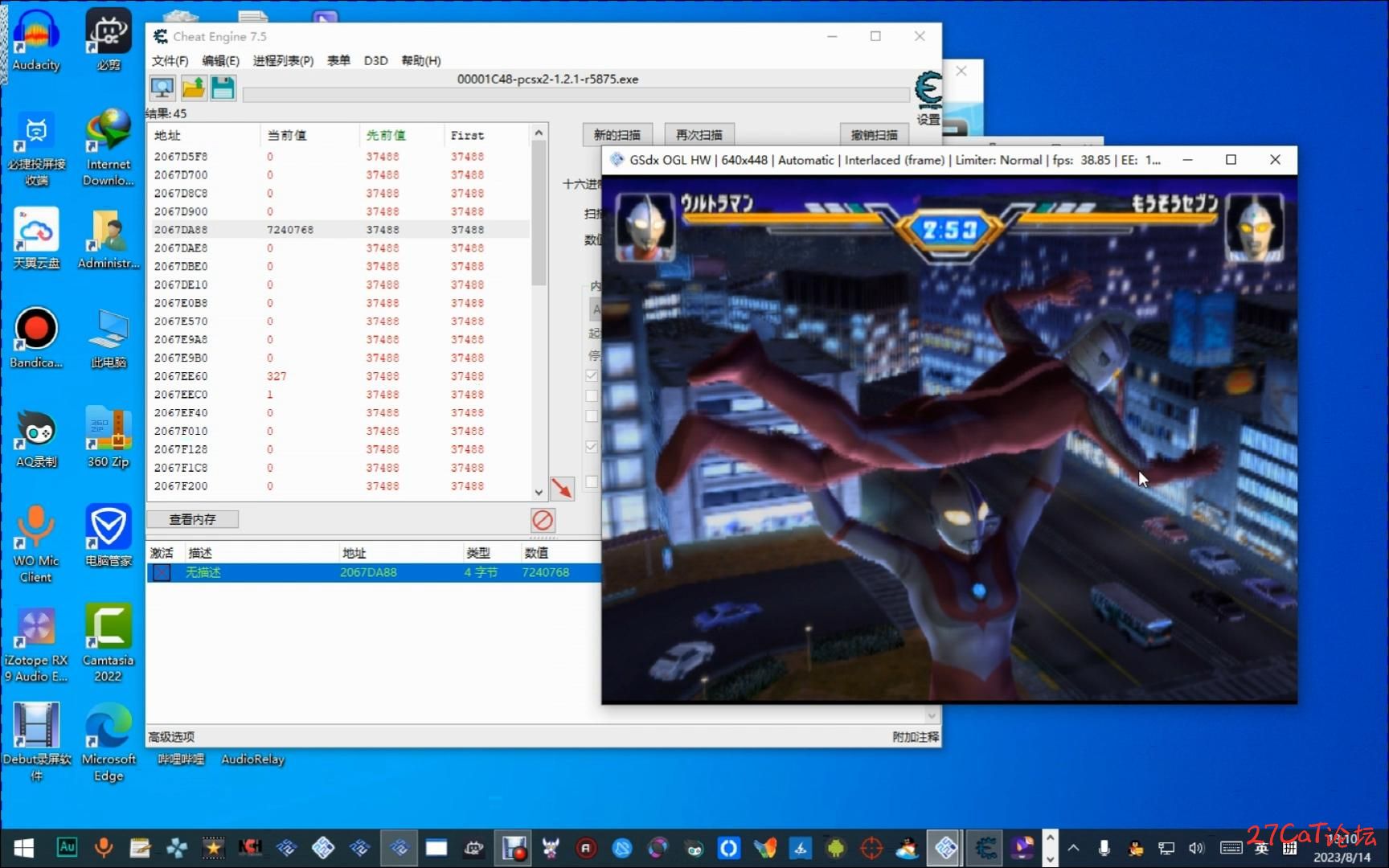Screen dimensions: 1389x868
Task: Open 此电脑 desktop icon
Action: point(109,338)
